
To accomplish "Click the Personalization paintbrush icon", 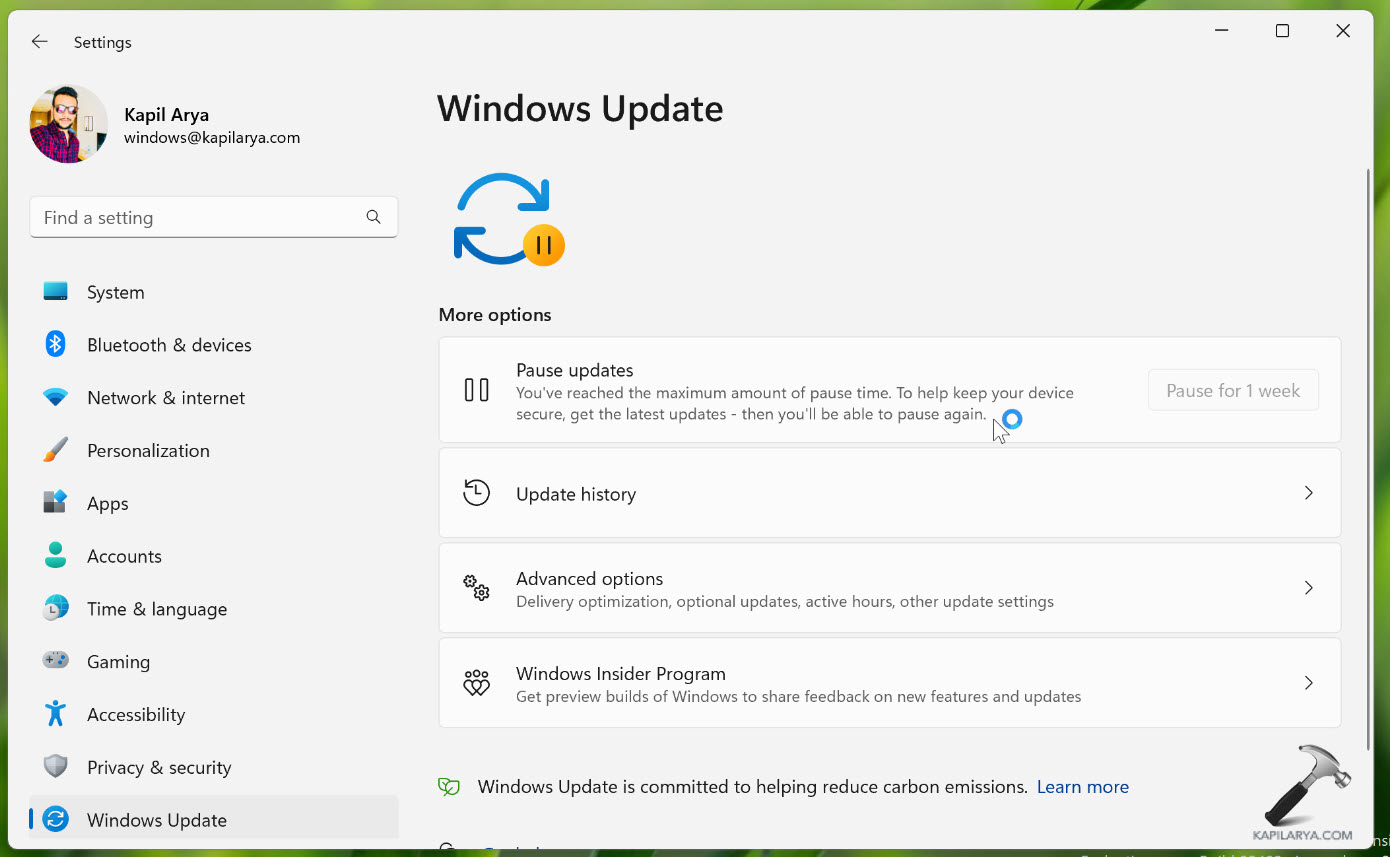I will click(x=55, y=450).
